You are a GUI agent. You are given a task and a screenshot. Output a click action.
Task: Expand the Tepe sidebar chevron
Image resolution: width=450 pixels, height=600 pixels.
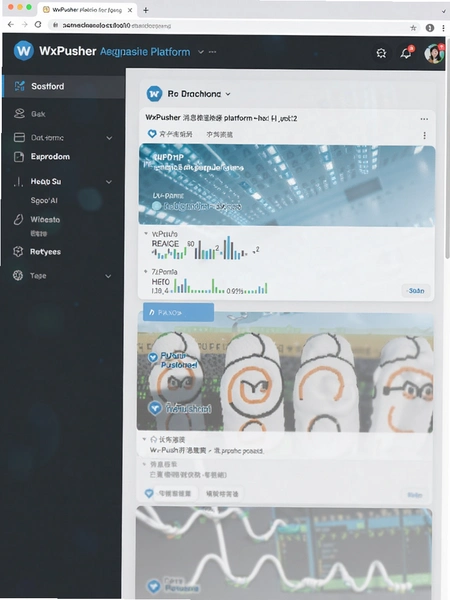tap(108, 276)
